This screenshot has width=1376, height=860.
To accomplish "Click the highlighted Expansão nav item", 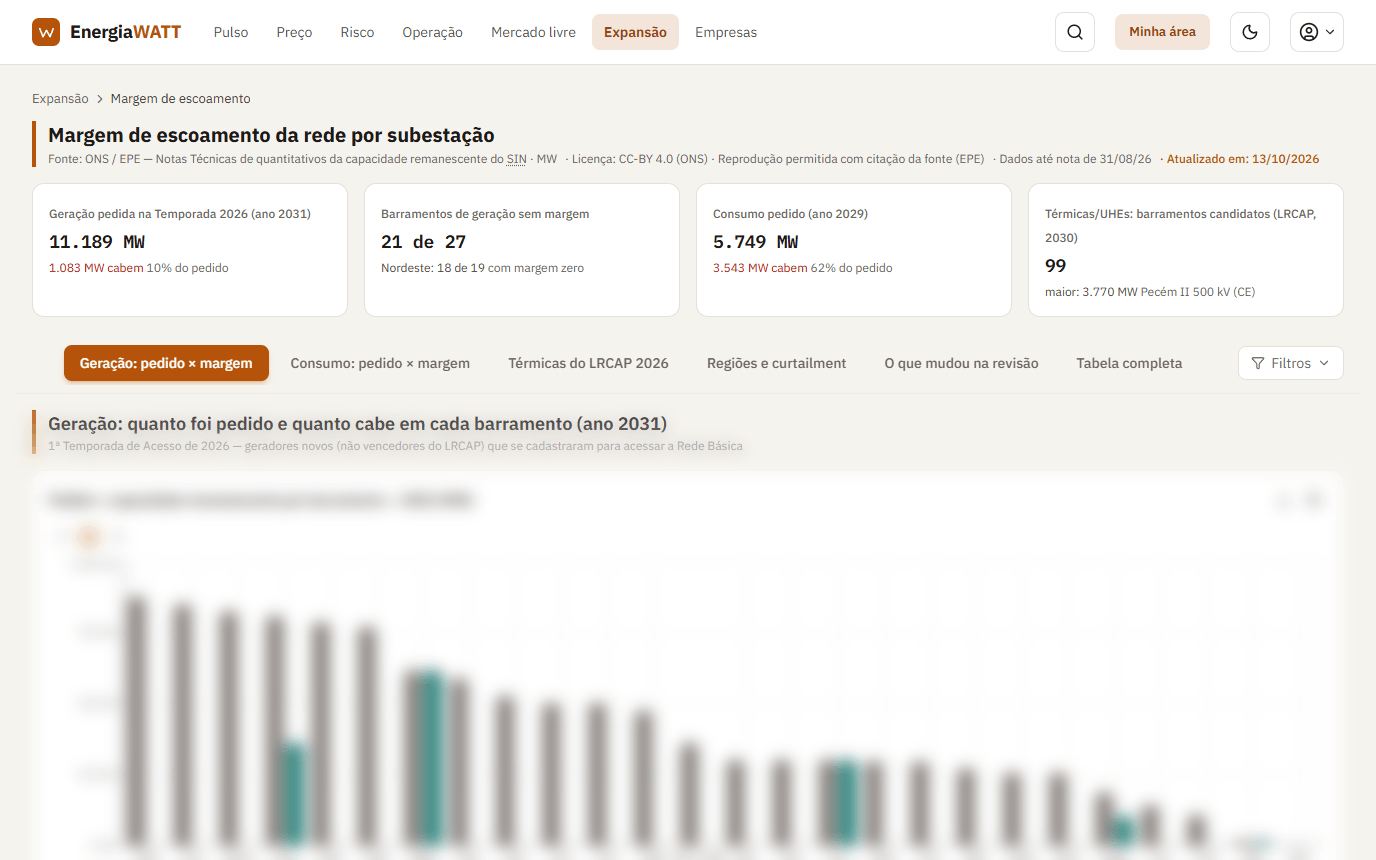I will coord(635,32).
